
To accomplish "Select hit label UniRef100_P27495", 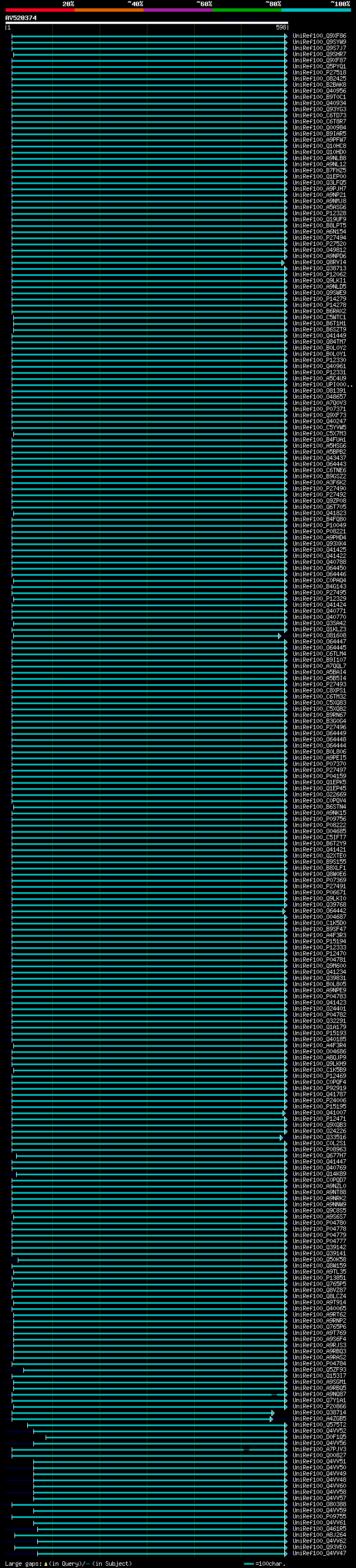I will pos(319,592).
